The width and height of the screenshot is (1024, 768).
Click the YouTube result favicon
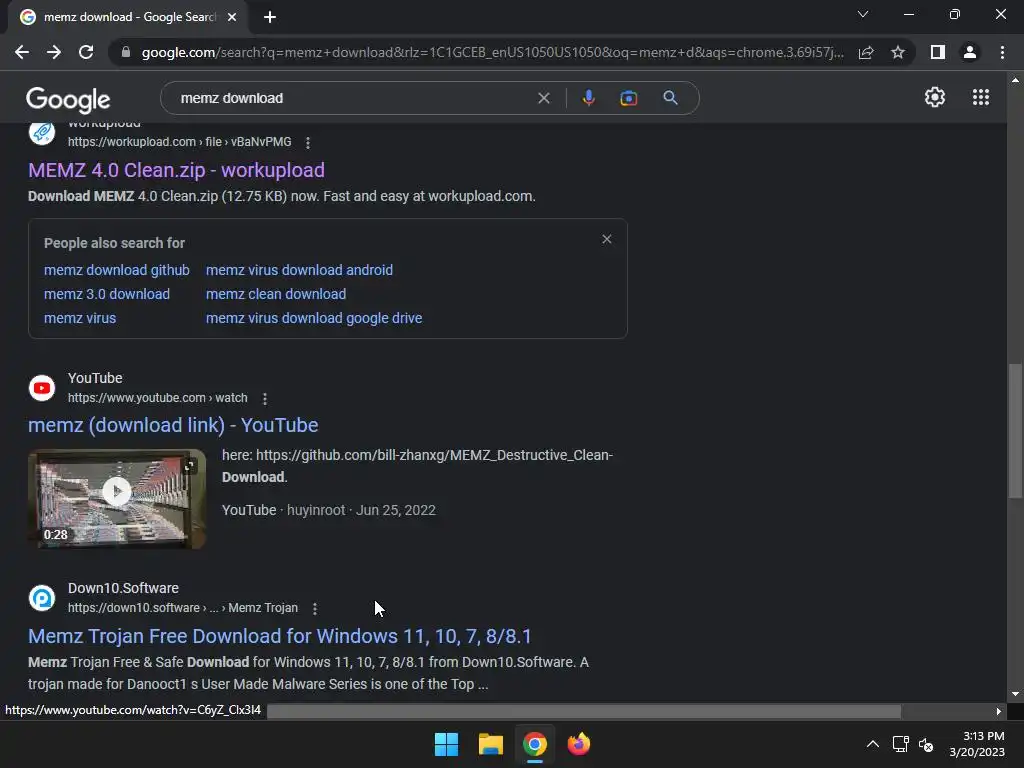pos(42,388)
